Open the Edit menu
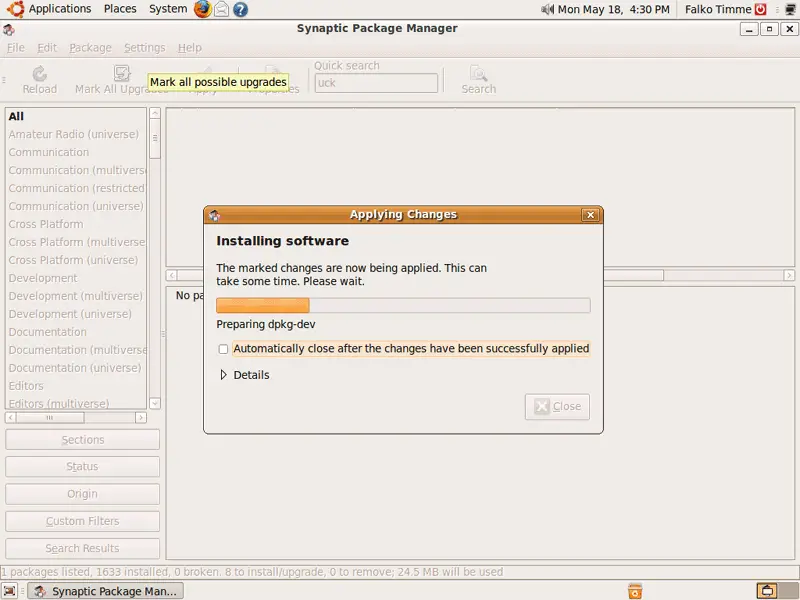 pyautogui.click(x=47, y=48)
